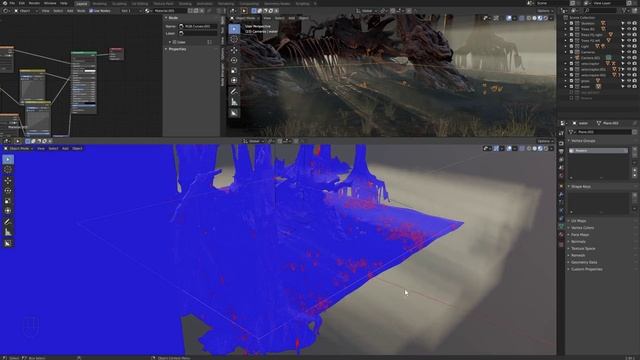640x360 pixels.
Task: Open Global orientation dropdown in lower viewport header
Action: pyautogui.click(x=254, y=141)
